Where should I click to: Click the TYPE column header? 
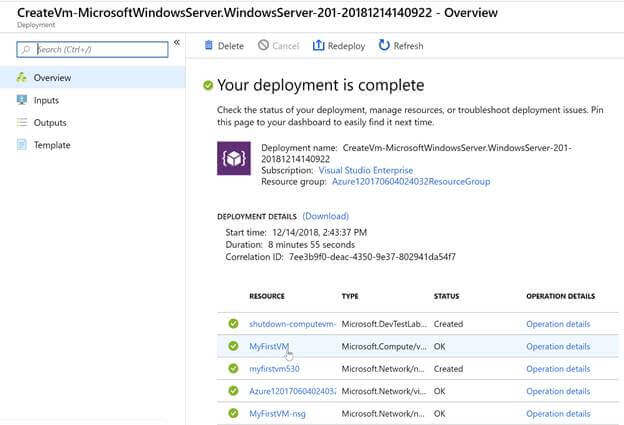tap(350, 296)
